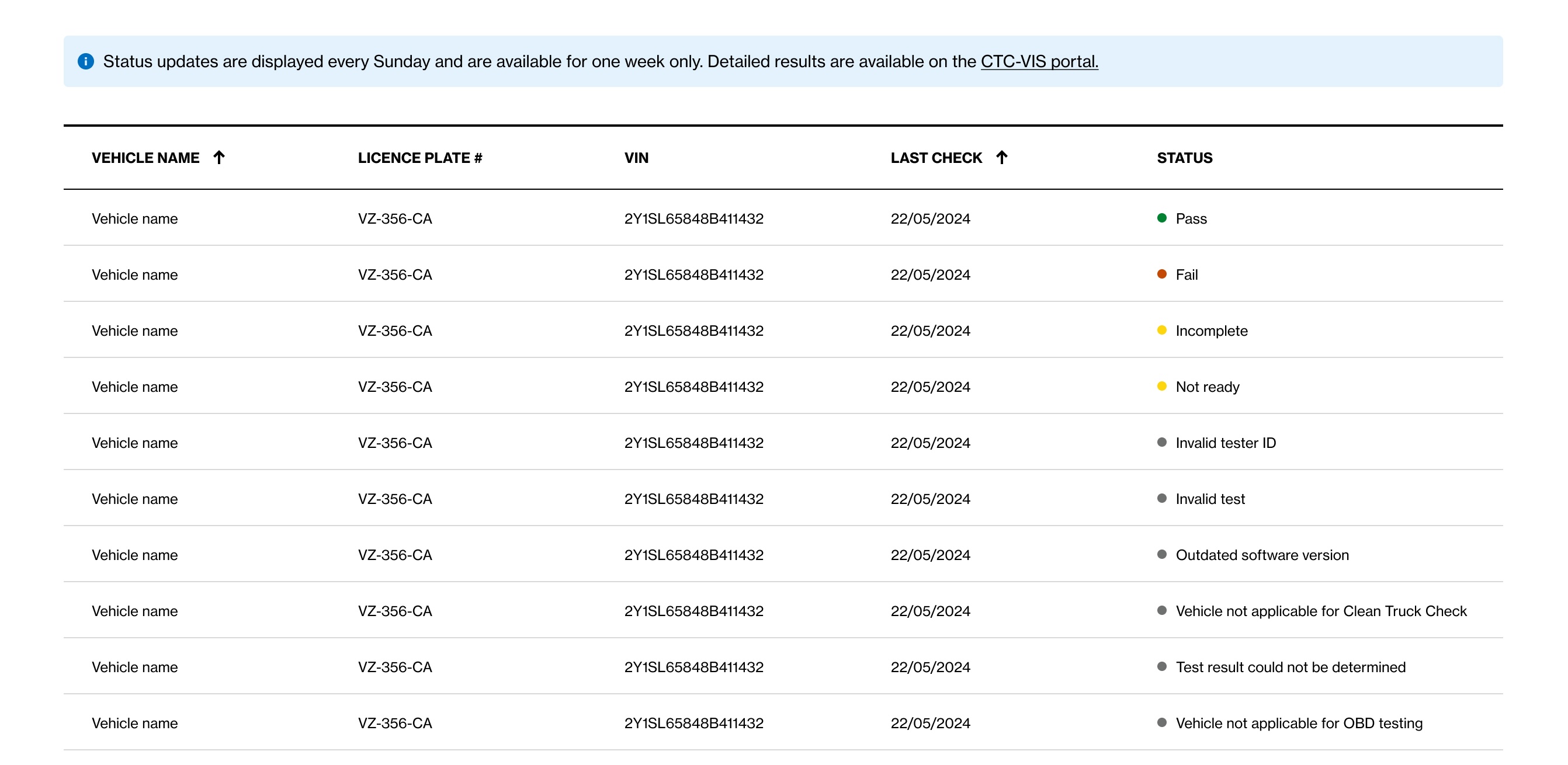Image resolution: width=1568 pixels, height=765 pixels.
Task: Click the yellow Not ready status dot
Action: 1161,386
